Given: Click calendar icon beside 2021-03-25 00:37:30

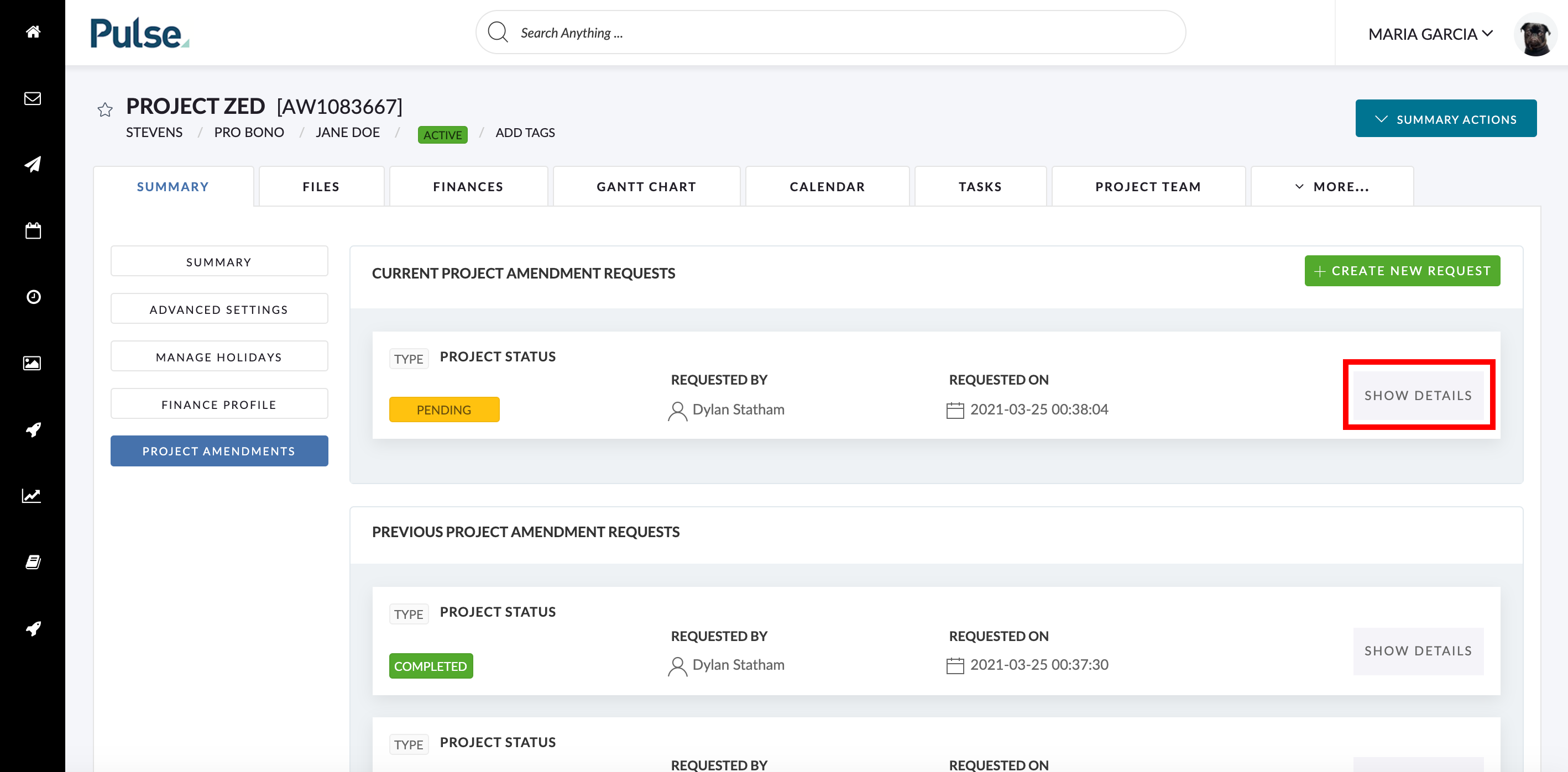Looking at the screenshot, I should [x=955, y=666].
